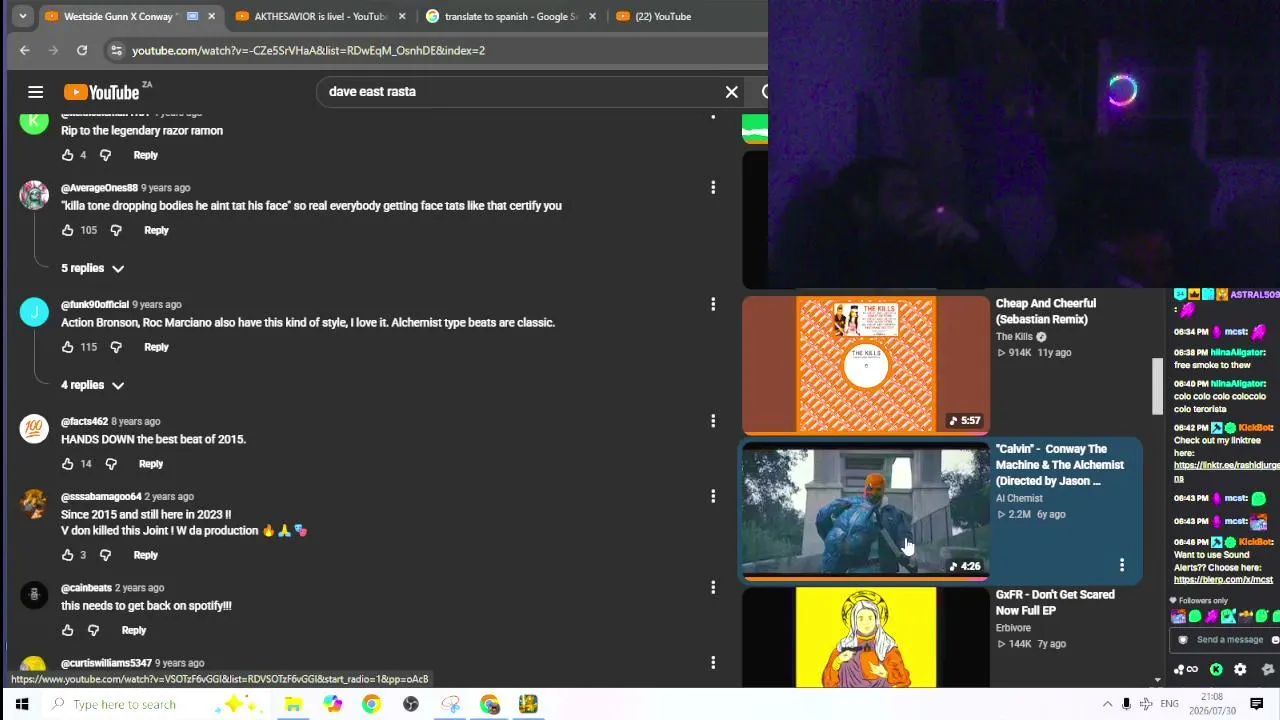Screen dimensions: 1280x720
Task: Open options menu for @sssabamagoo64 comment
Action: pos(713,496)
